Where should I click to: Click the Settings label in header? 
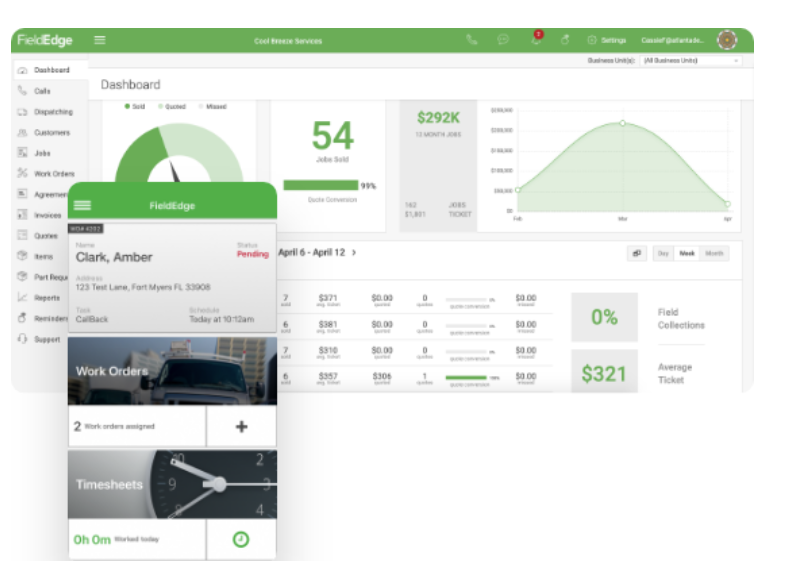(x=613, y=40)
